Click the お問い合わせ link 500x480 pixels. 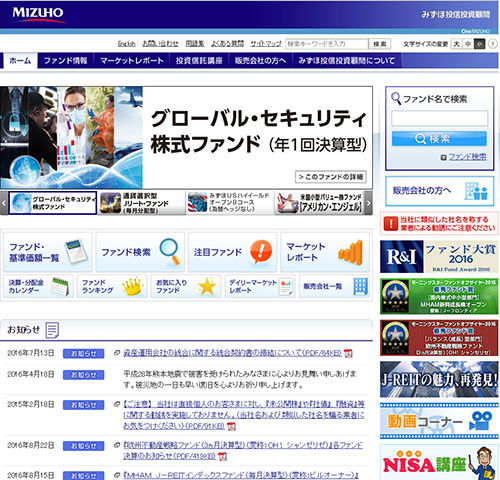[160, 44]
